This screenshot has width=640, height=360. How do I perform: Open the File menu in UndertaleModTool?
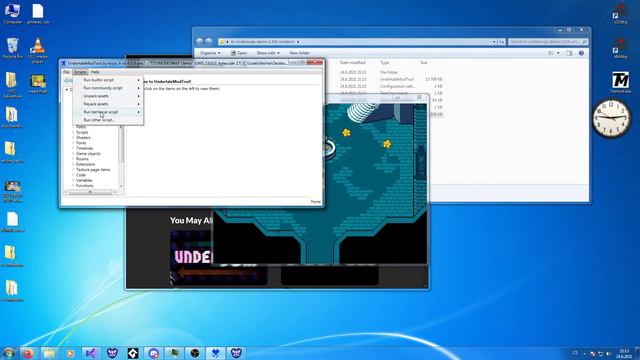coord(66,72)
